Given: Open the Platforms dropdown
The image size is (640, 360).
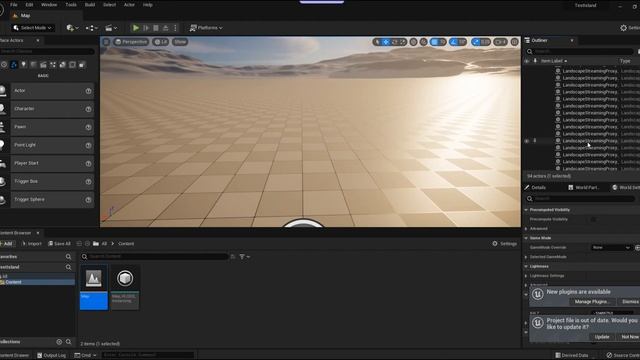Looking at the screenshot, I should pyautogui.click(x=206, y=28).
